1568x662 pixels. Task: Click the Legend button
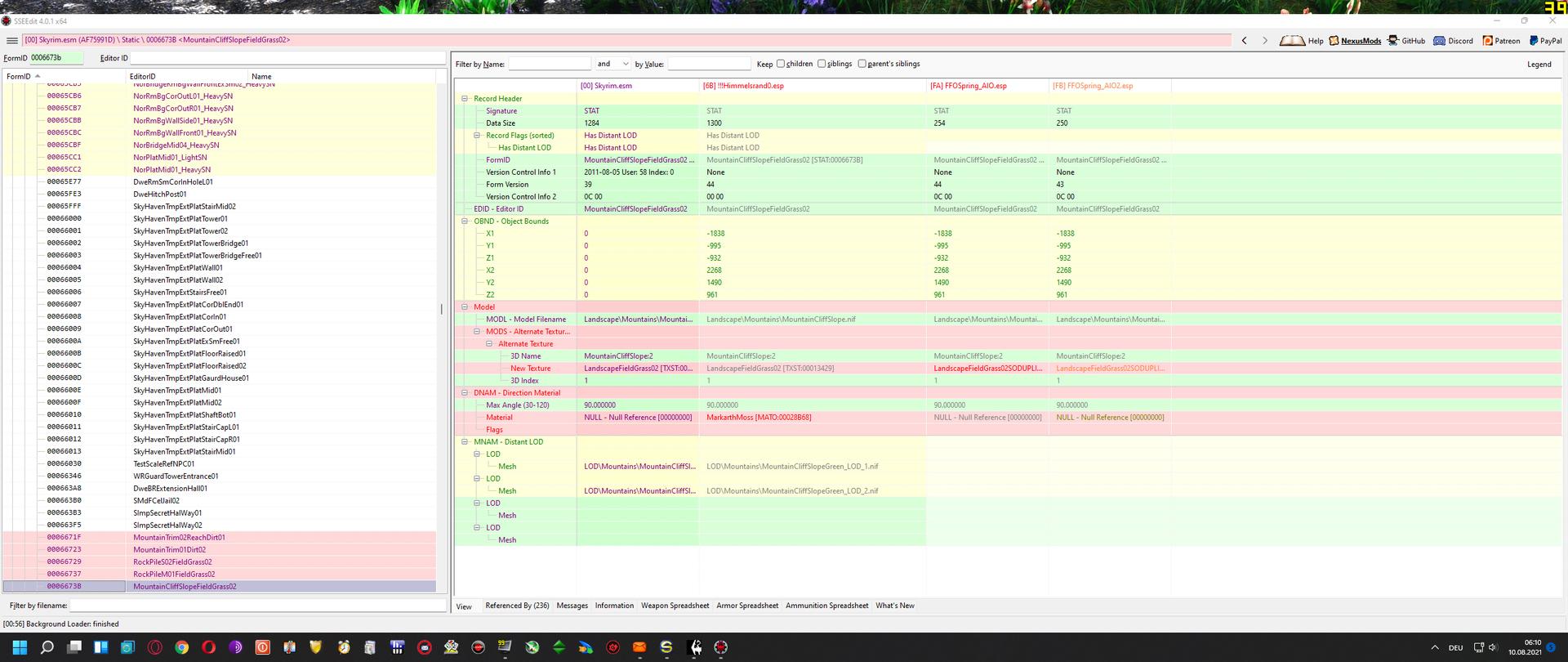tap(1539, 65)
